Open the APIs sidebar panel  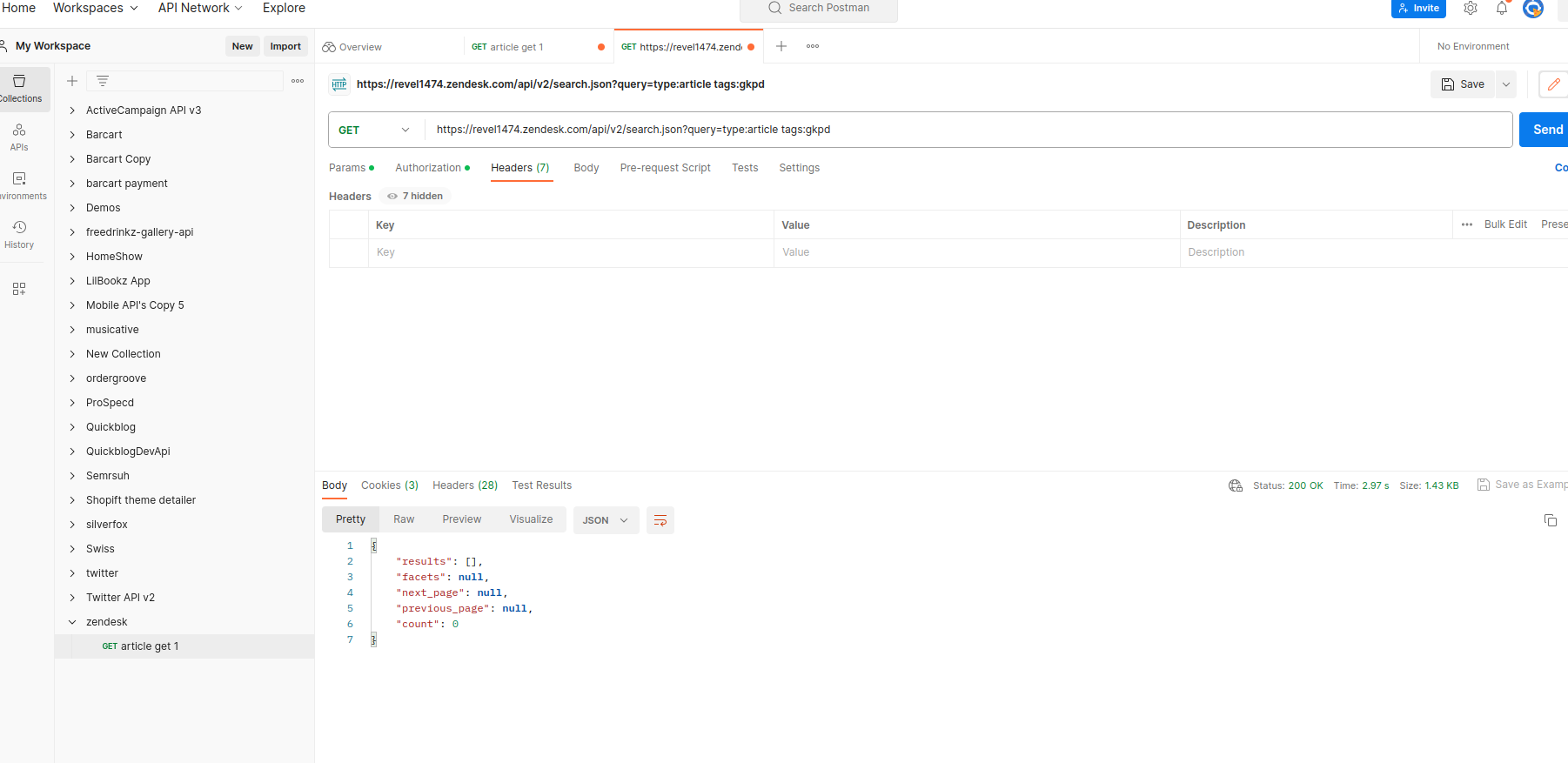(x=19, y=137)
